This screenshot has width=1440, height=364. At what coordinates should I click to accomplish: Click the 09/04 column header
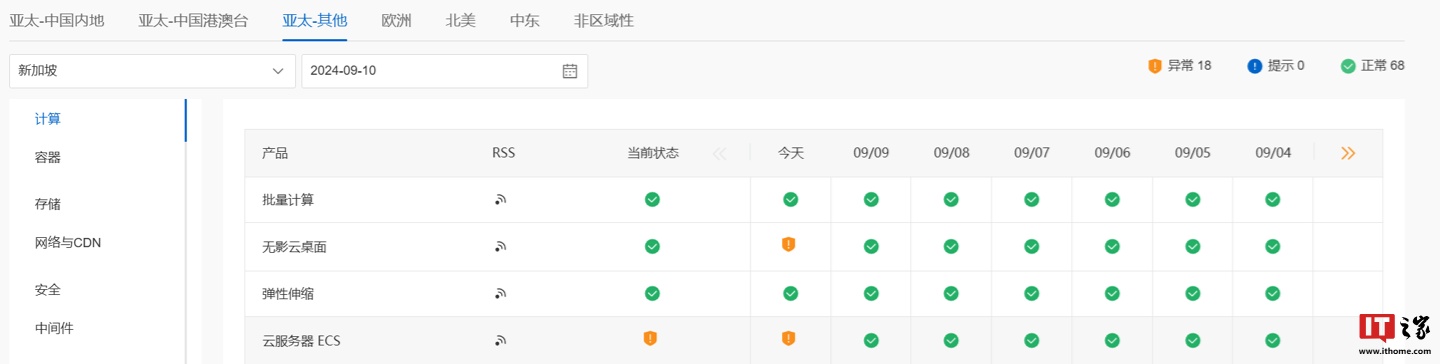[x=1273, y=153]
